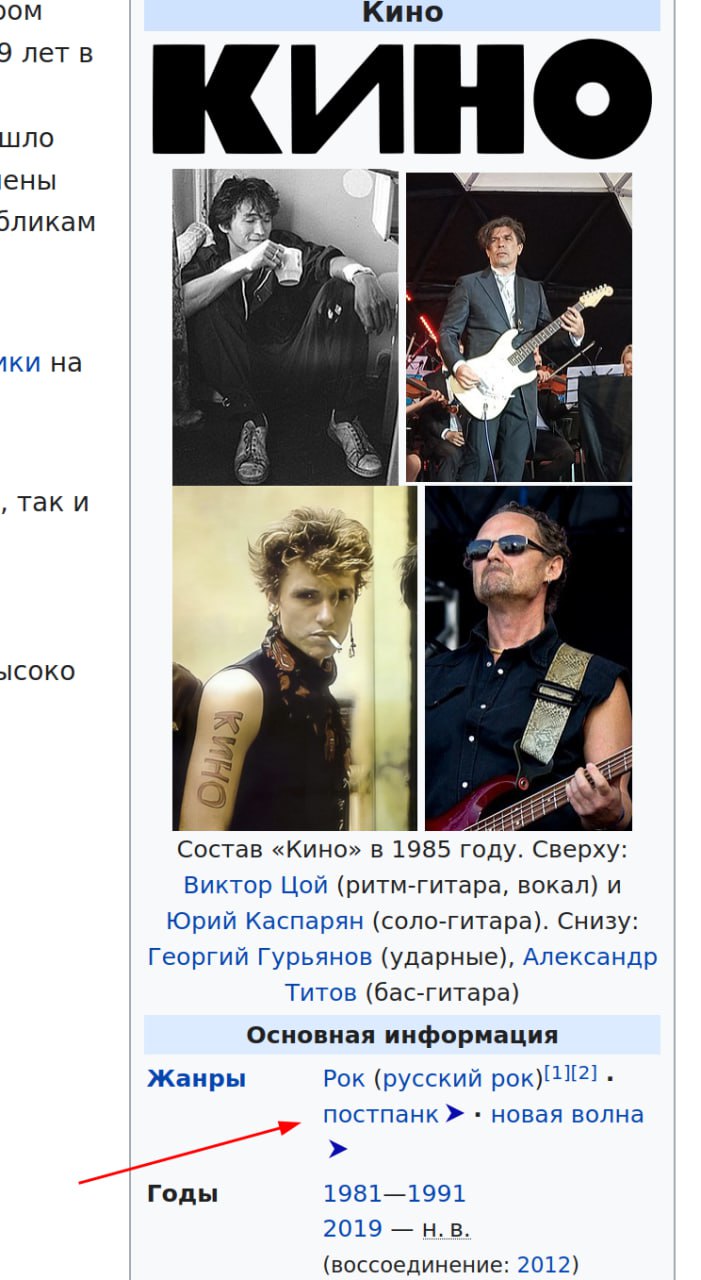The width and height of the screenshot is (701, 1280).
Task: Click the arrow icon after новая волна
Action: pyautogui.click(x=338, y=1149)
